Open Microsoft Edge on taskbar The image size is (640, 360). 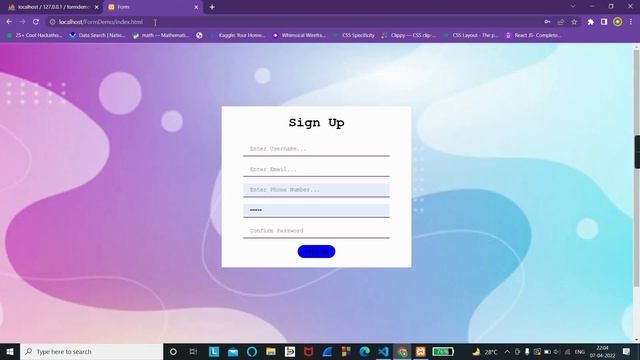[364, 351]
